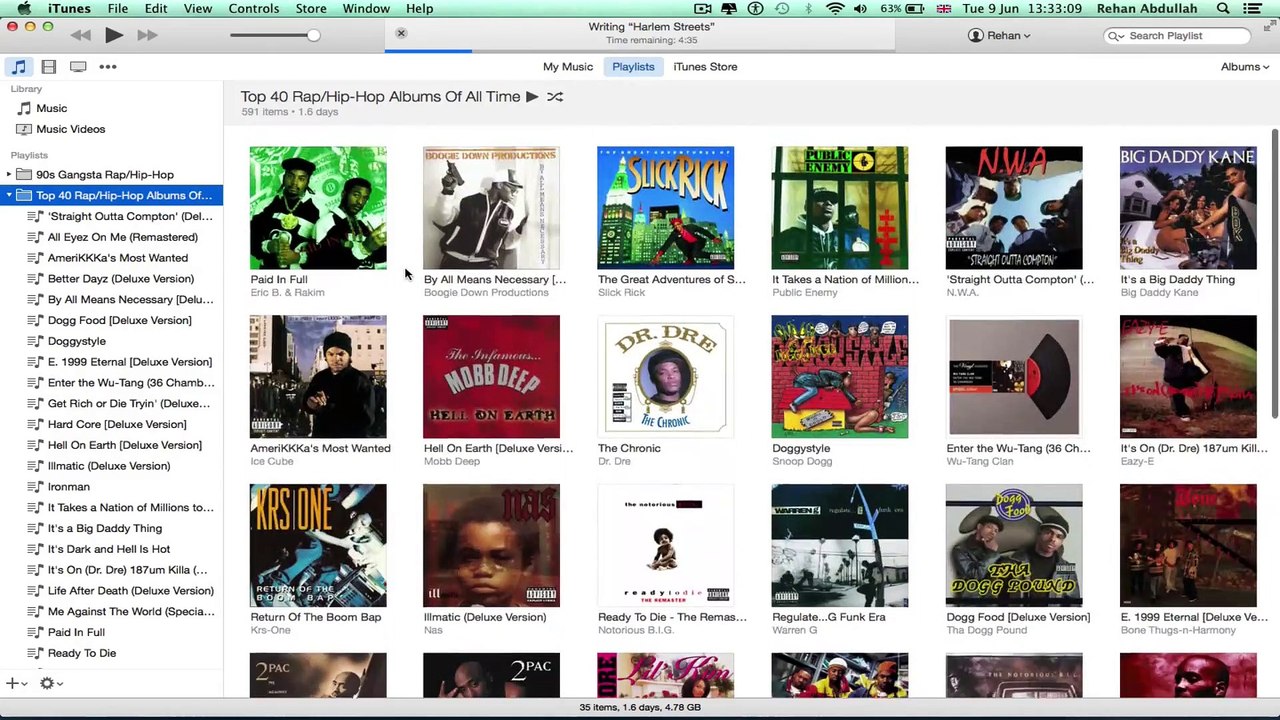
Task: Switch to the My Music tab
Action: click(568, 67)
